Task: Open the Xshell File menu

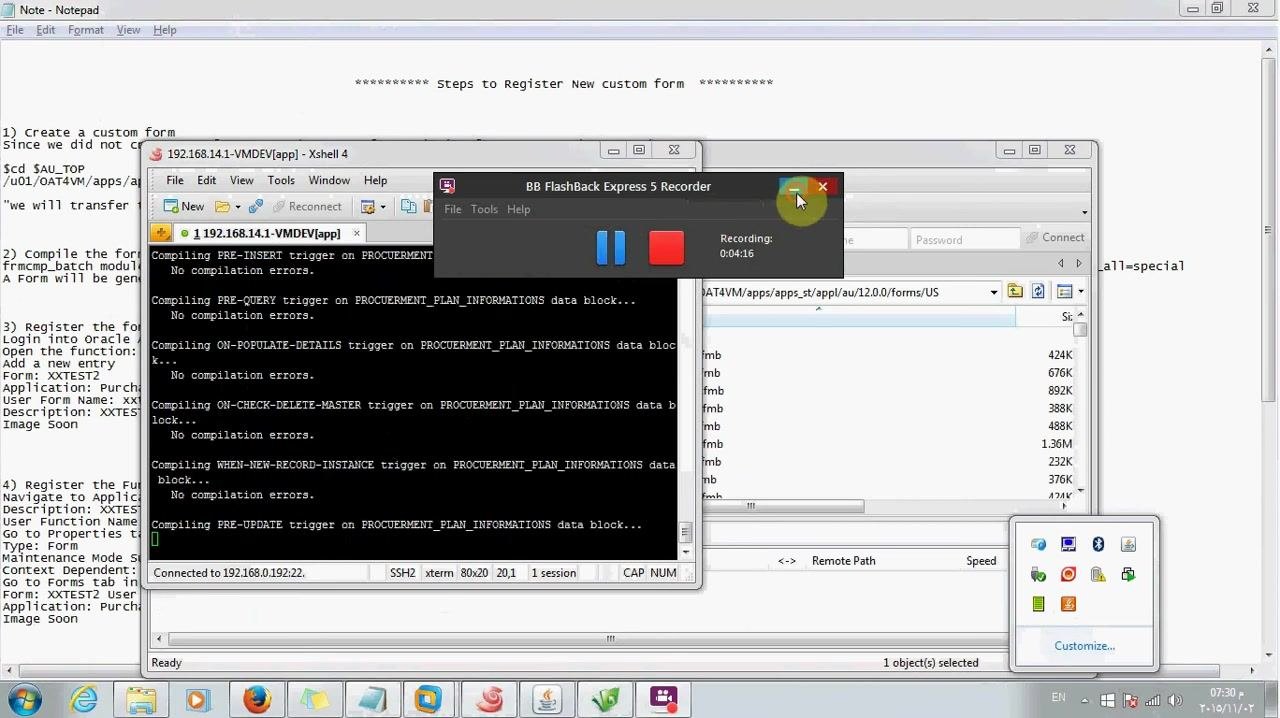Action: [x=175, y=180]
